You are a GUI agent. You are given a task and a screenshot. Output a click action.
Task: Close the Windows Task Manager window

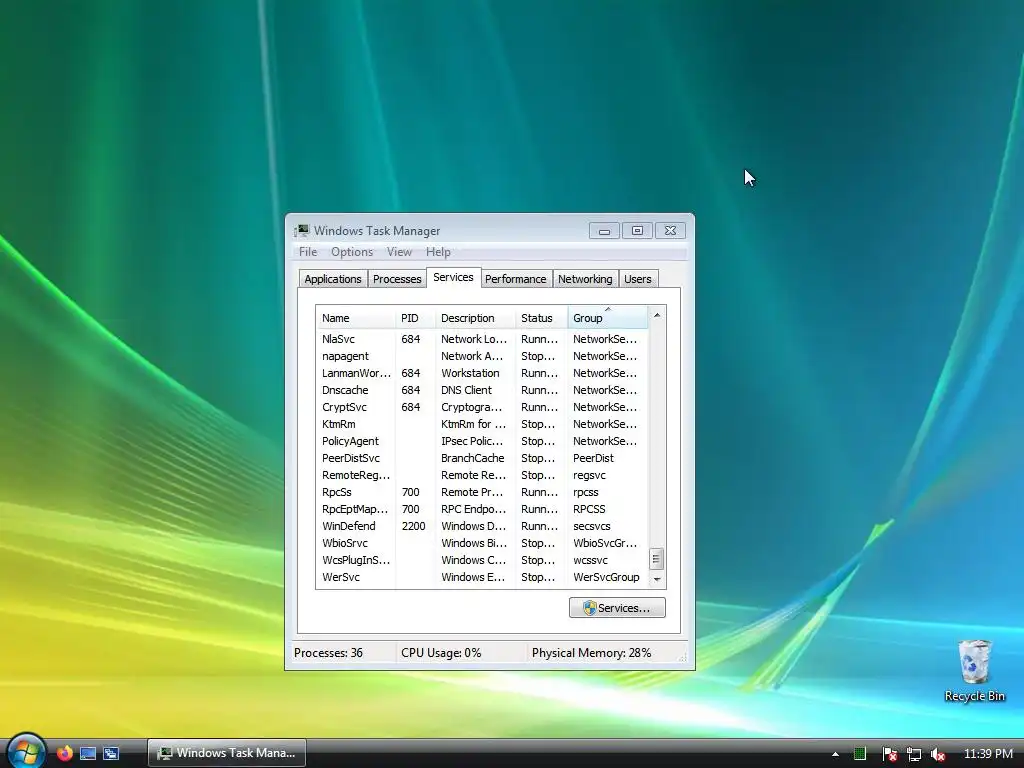[670, 231]
